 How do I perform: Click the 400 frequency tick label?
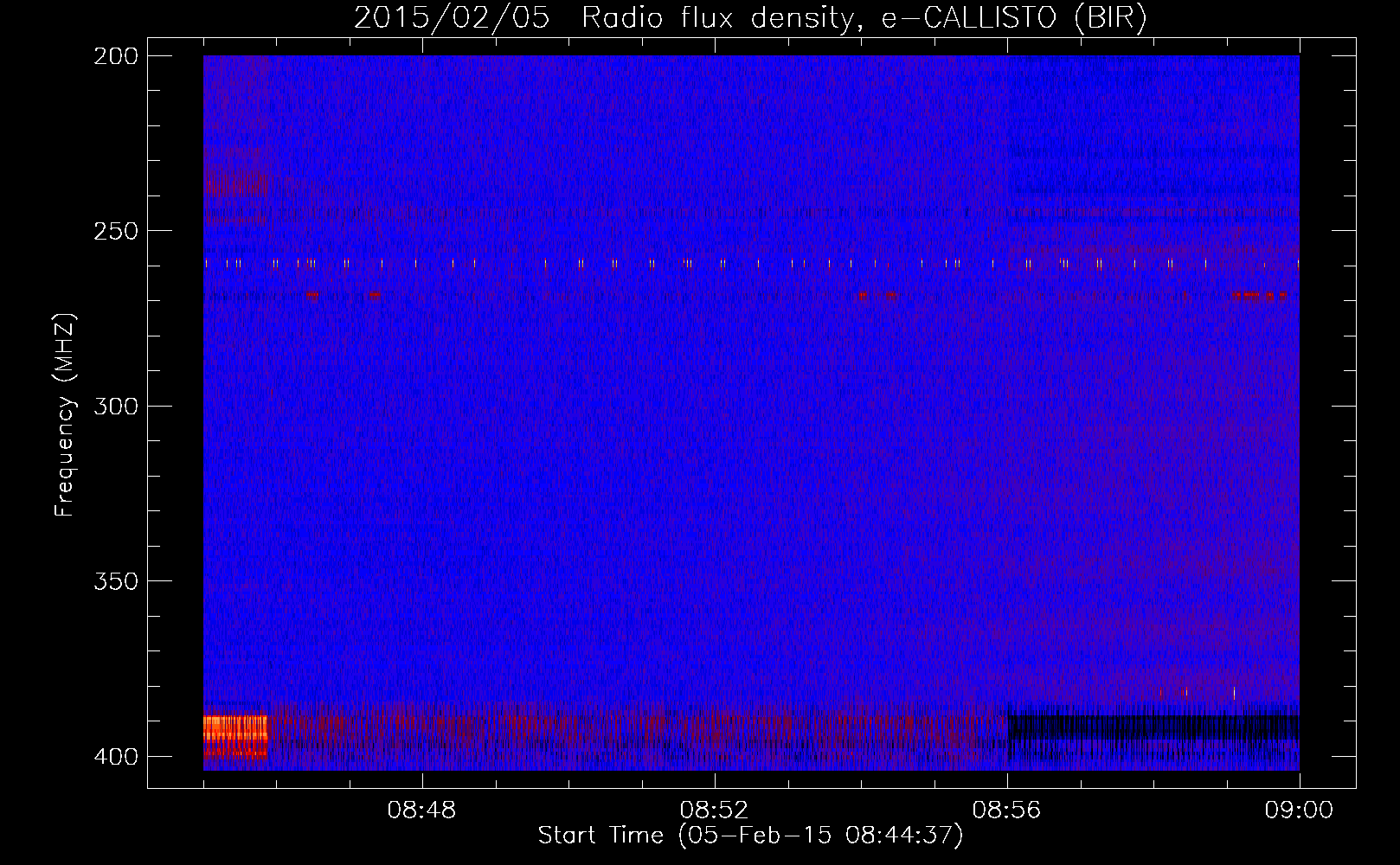click(x=116, y=756)
